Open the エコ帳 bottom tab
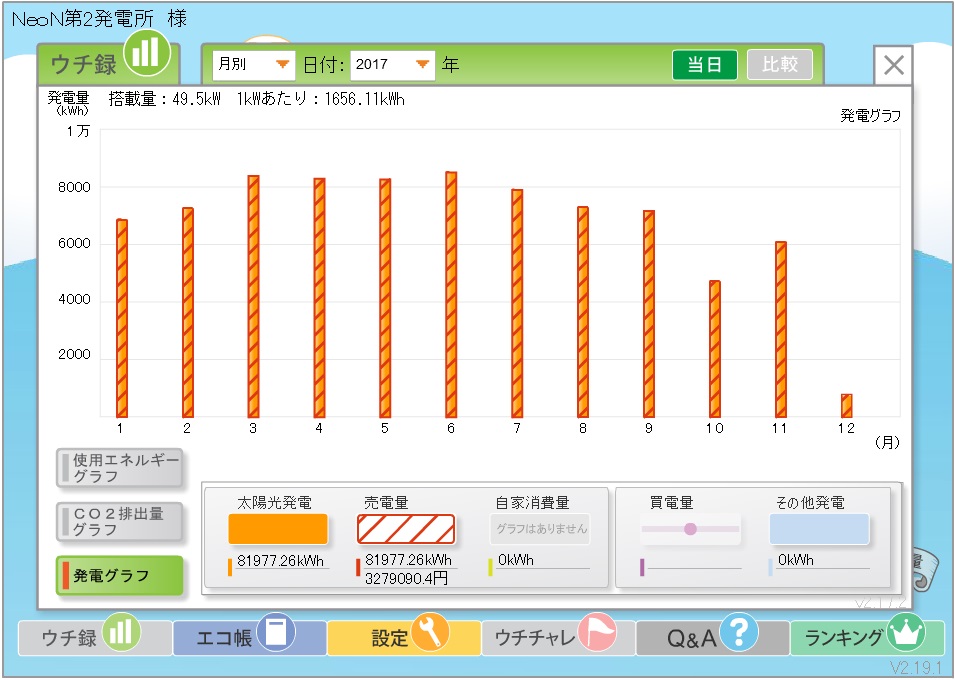Image resolution: width=955 pixels, height=680 pixels. (250, 638)
